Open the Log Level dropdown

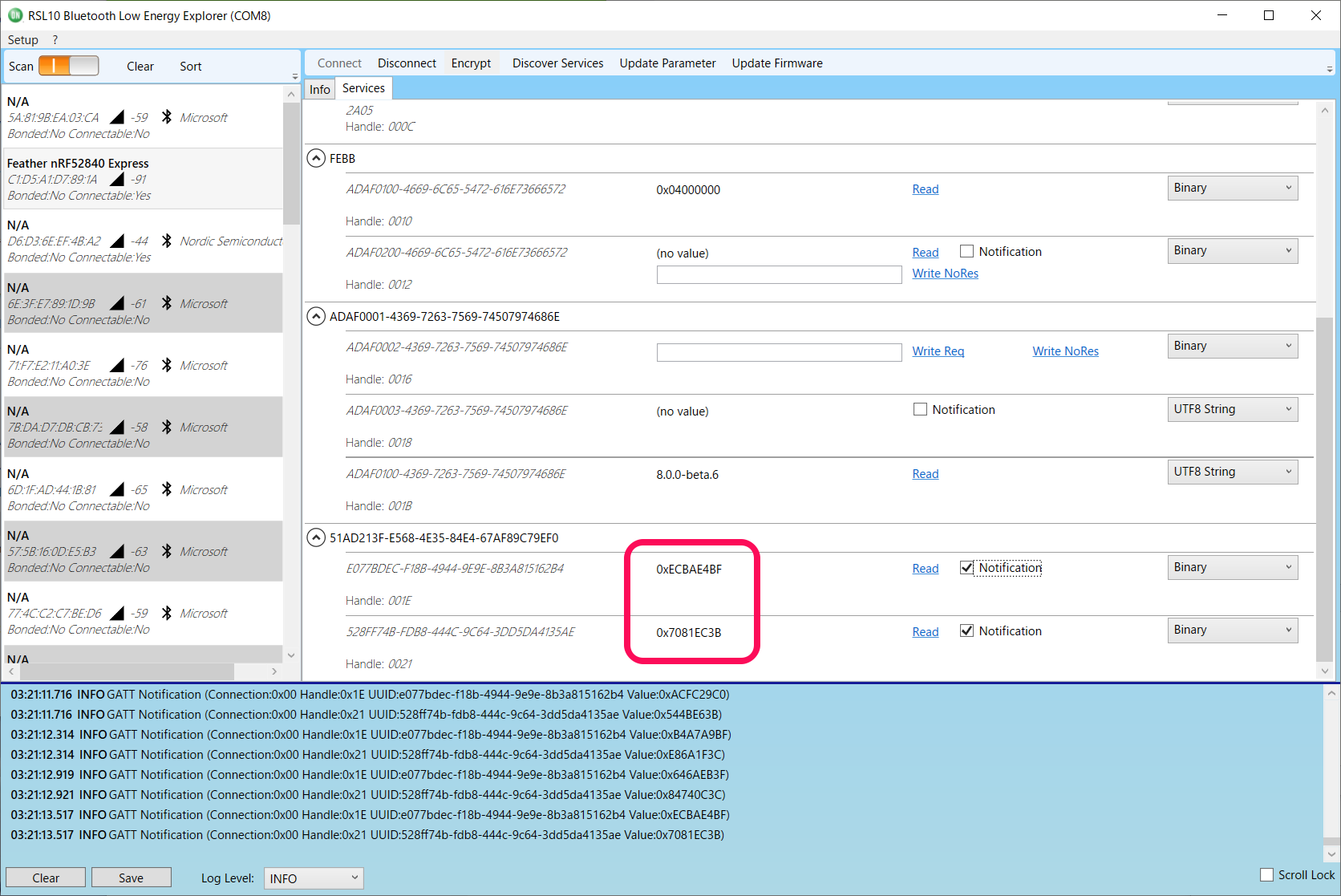click(314, 878)
